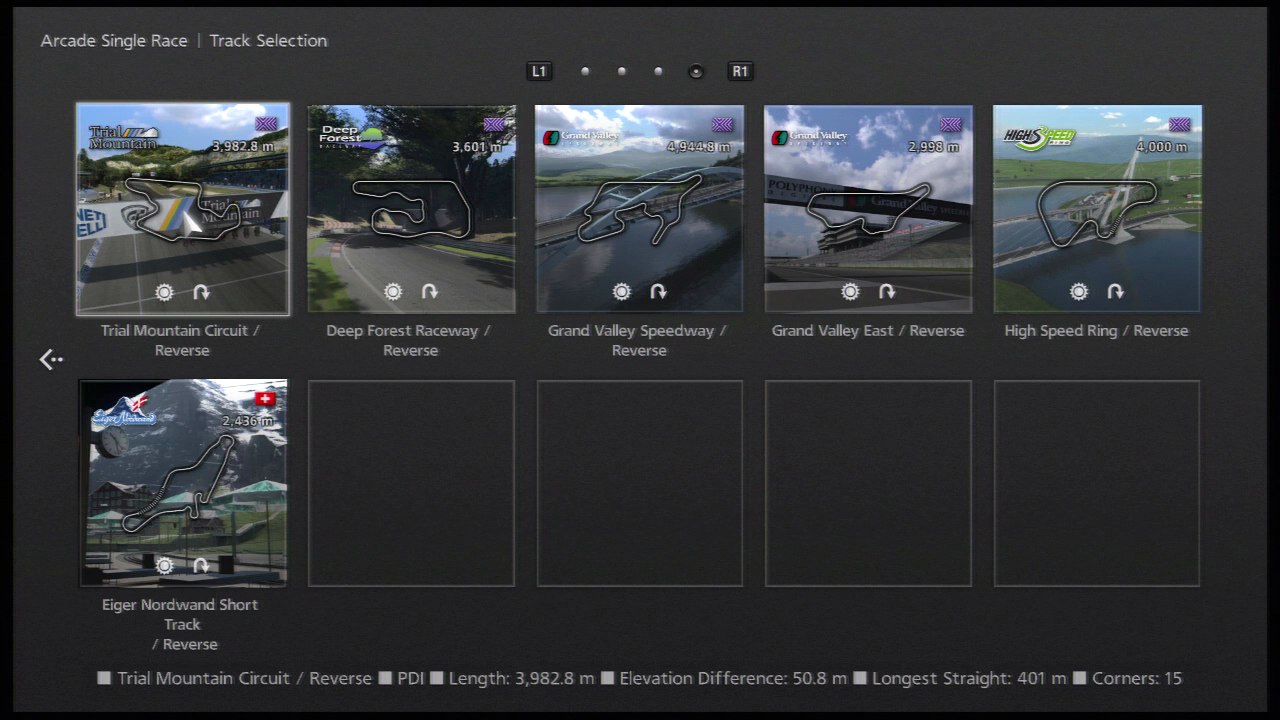Screen dimensions: 1280x720
Task: Click the Grand Valley logo on the East card
Action: 809,137
